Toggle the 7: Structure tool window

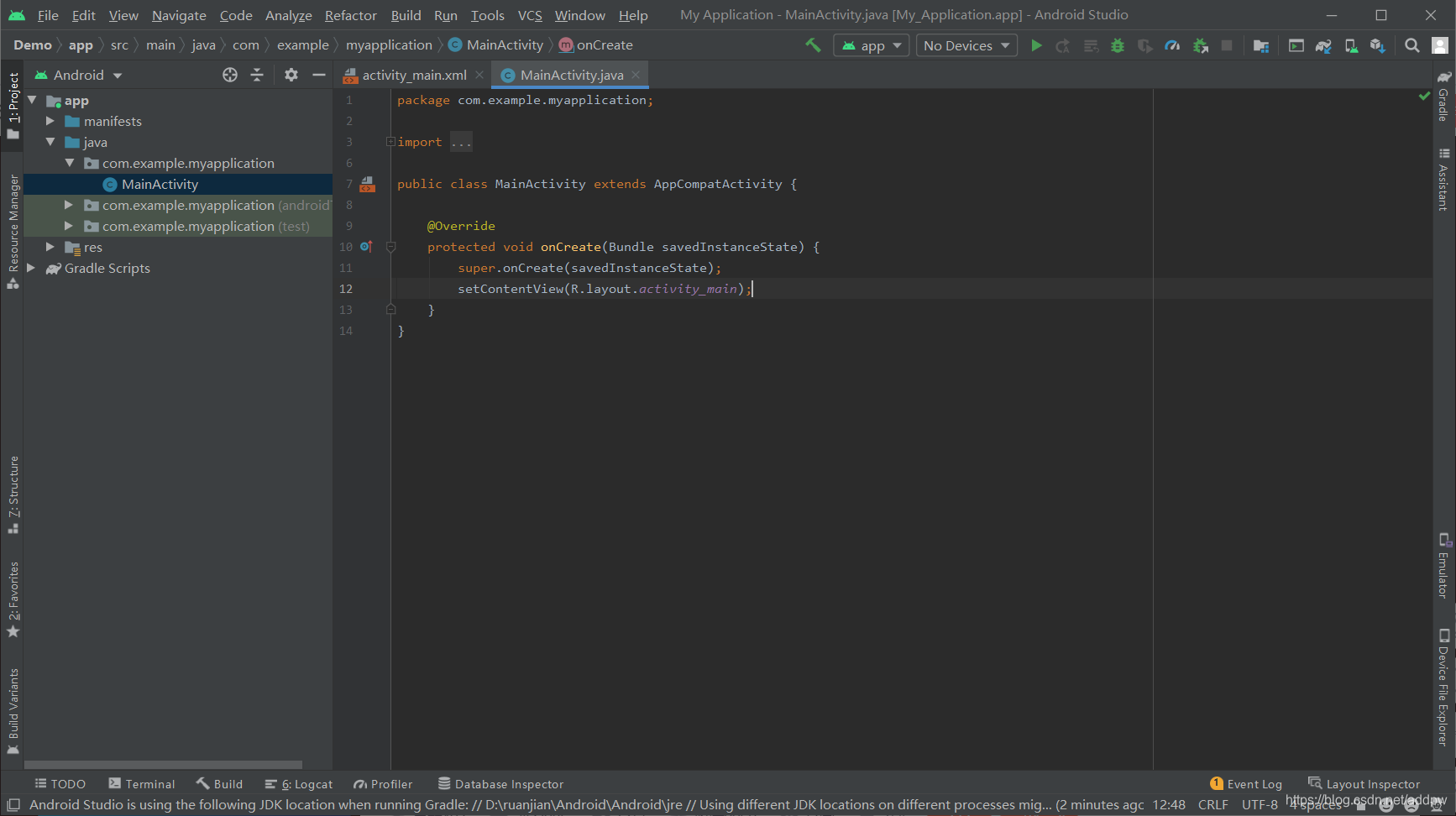[13, 494]
